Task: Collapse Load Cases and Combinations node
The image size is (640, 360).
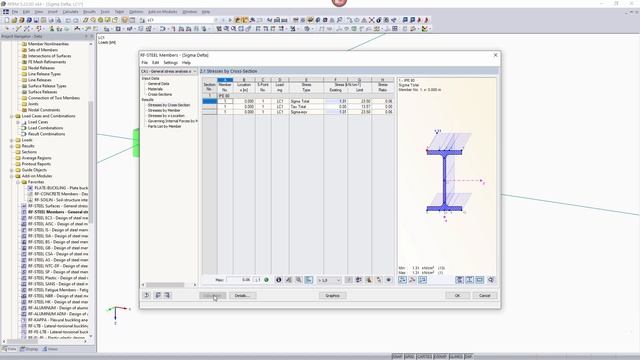Action: point(12,116)
